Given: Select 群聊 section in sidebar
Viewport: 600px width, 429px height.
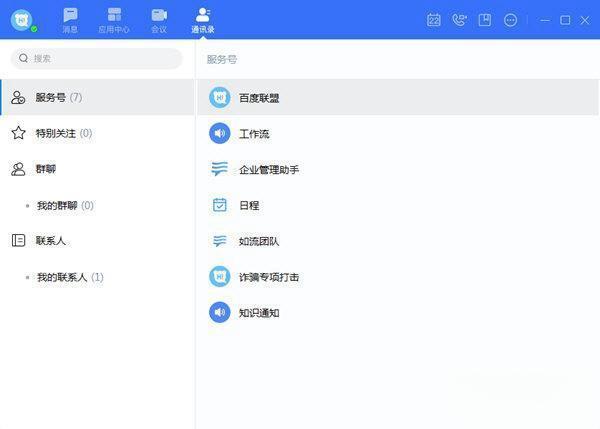Looking at the screenshot, I should (x=97, y=169).
